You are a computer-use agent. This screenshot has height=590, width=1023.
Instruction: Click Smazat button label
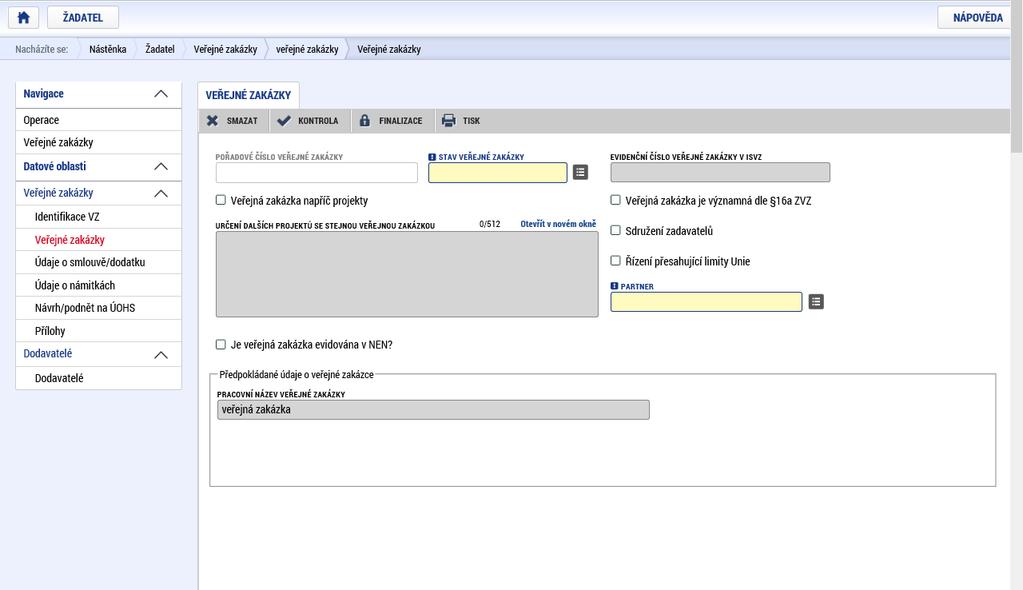pos(242,121)
